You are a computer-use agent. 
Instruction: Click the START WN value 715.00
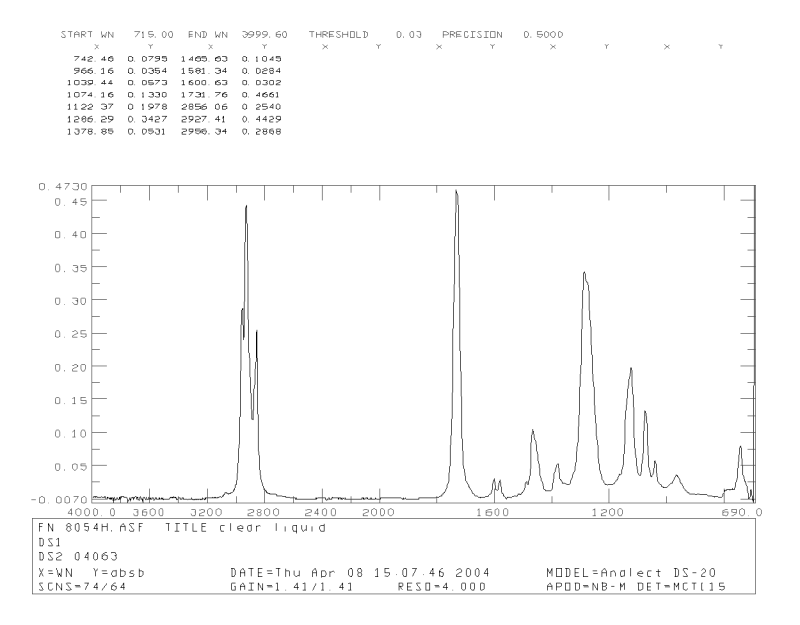(154, 35)
